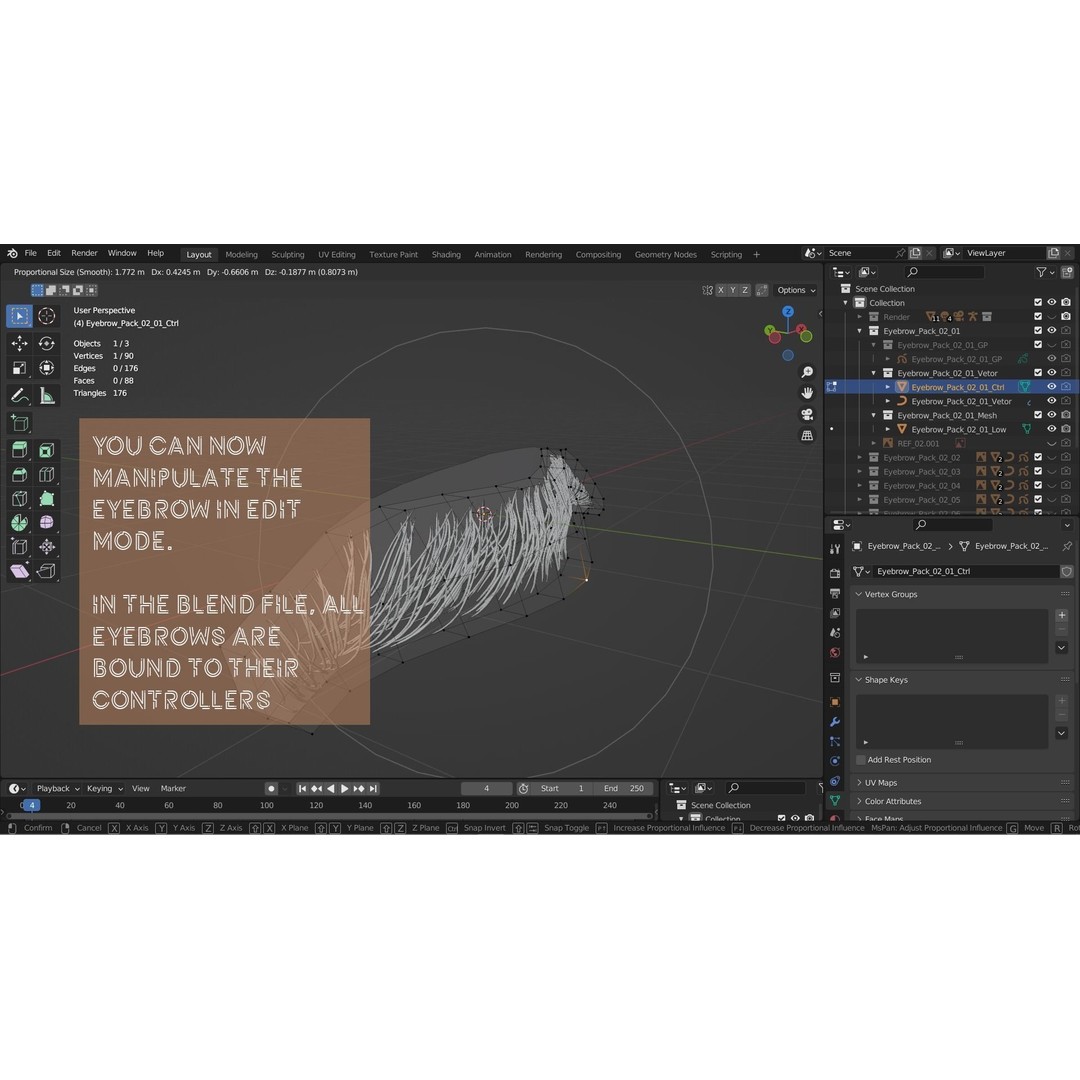Choose the Bevel tool
The width and height of the screenshot is (1080, 1080).
(19, 475)
